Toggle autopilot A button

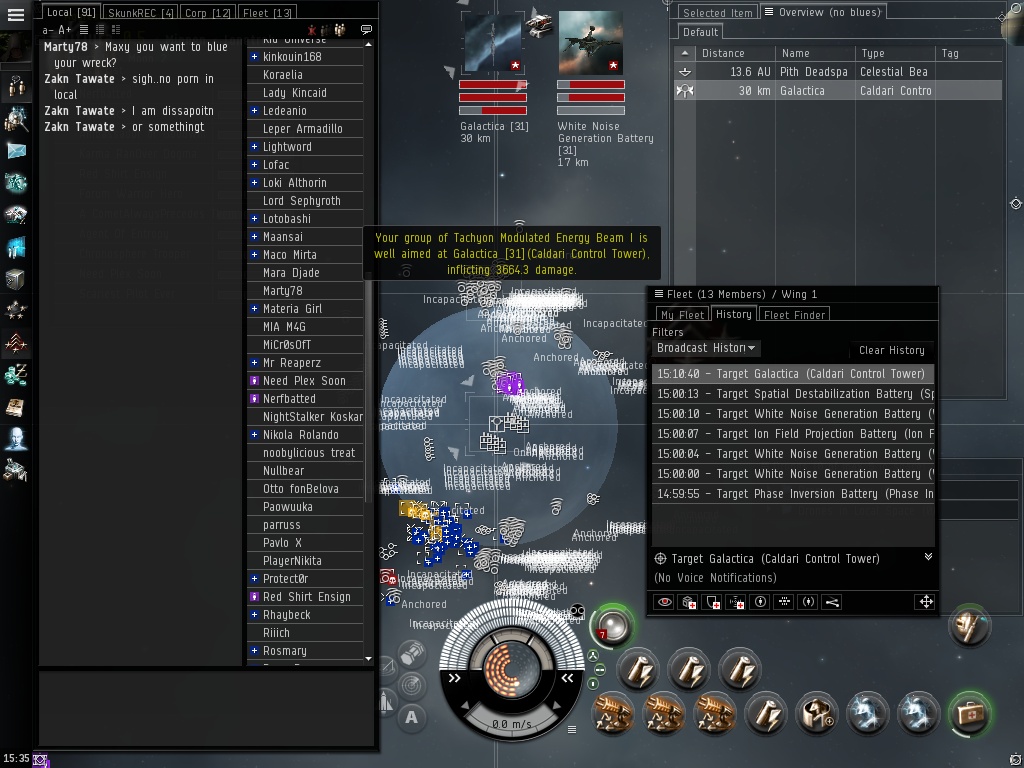[x=411, y=717]
